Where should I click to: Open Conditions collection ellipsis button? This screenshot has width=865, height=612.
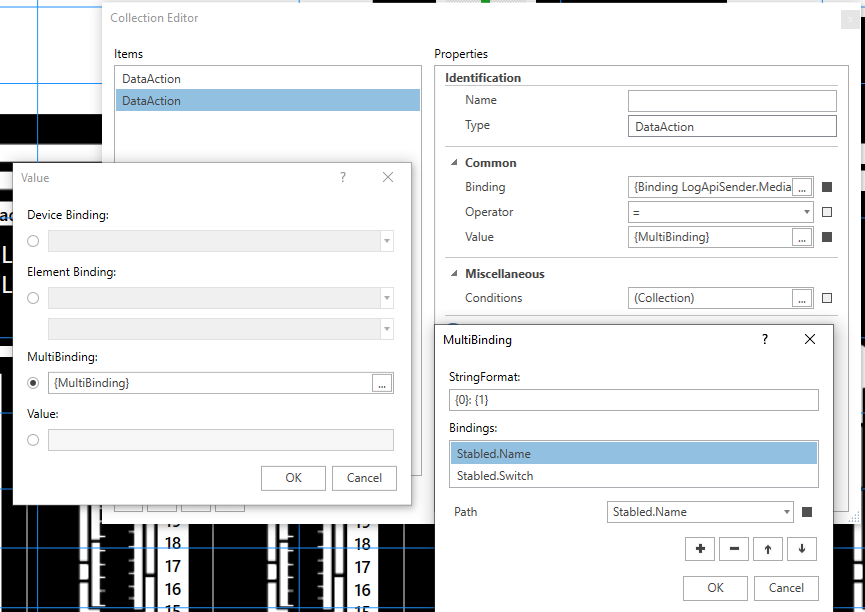pyautogui.click(x=801, y=298)
